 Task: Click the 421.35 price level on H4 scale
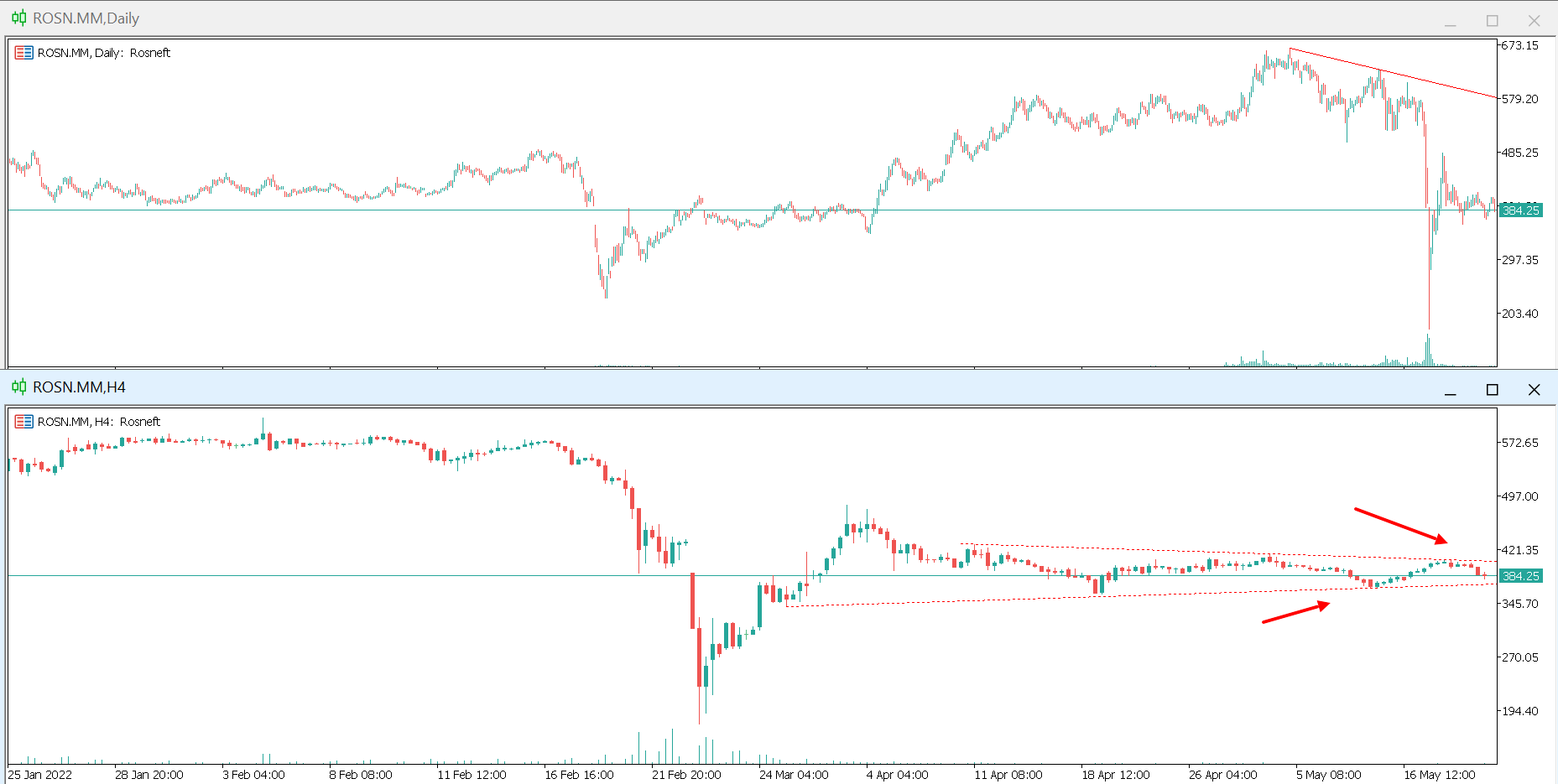point(1520,550)
